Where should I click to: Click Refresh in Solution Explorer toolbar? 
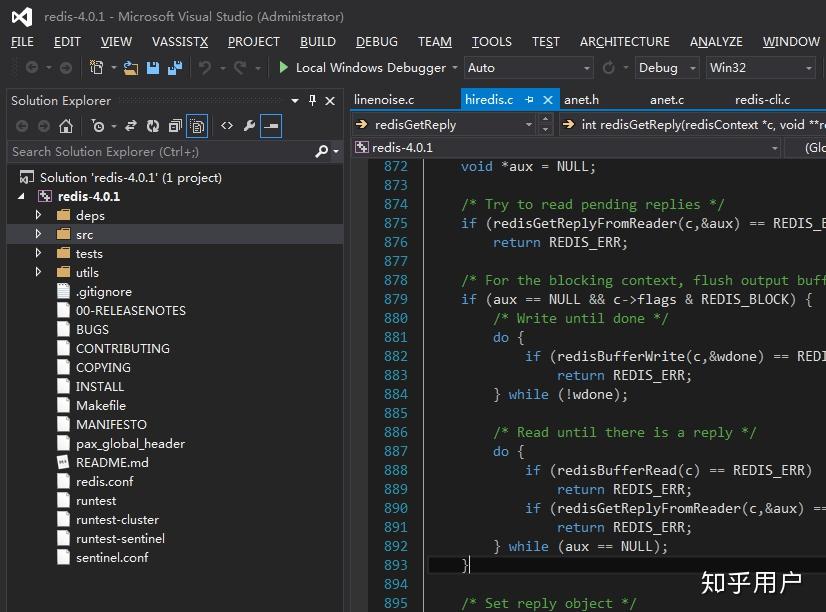[153, 126]
